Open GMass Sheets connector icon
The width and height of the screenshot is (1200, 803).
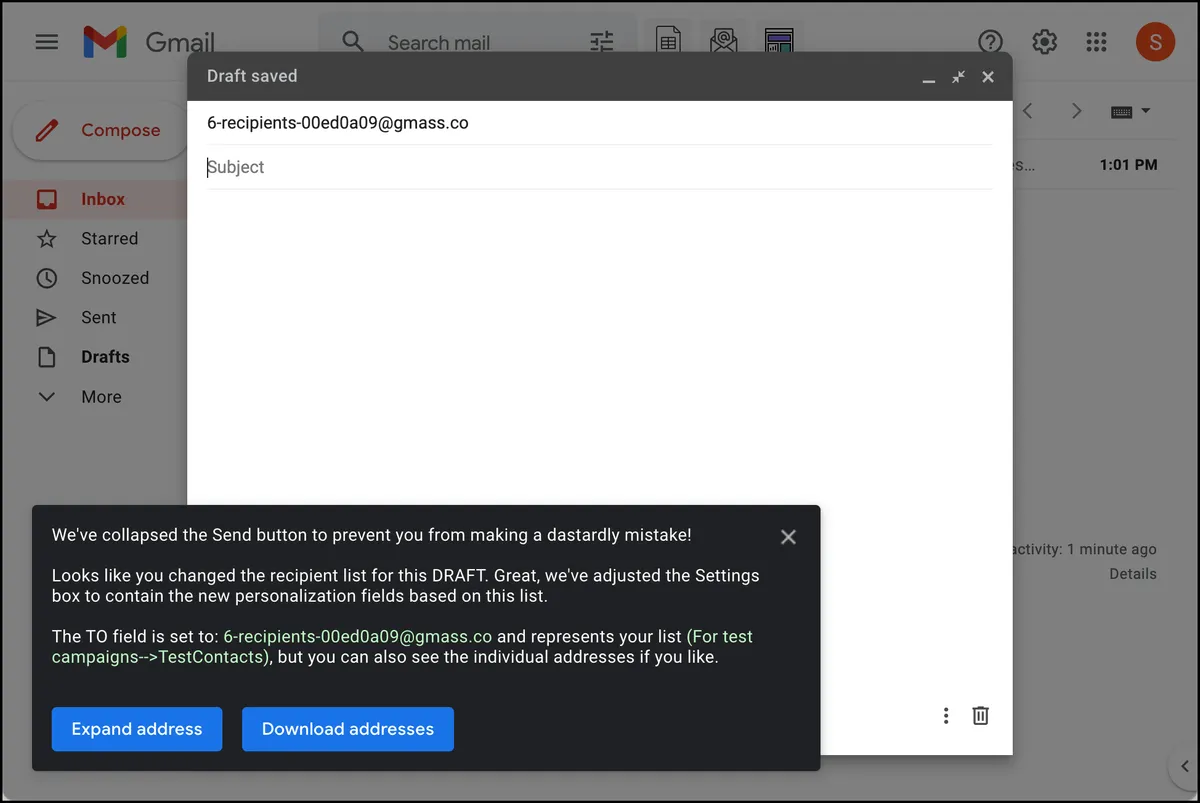point(668,41)
